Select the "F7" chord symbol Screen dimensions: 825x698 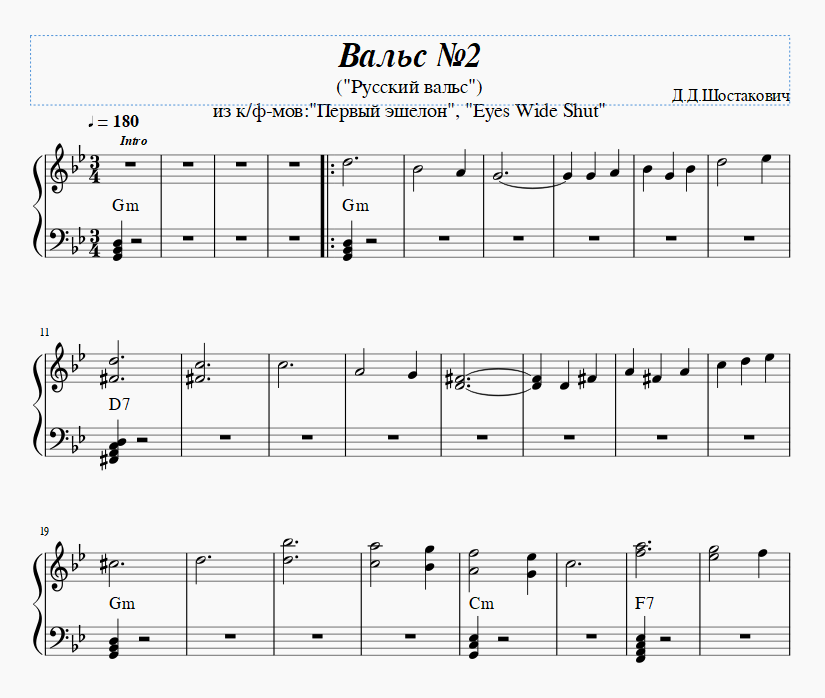click(x=645, y=603)
